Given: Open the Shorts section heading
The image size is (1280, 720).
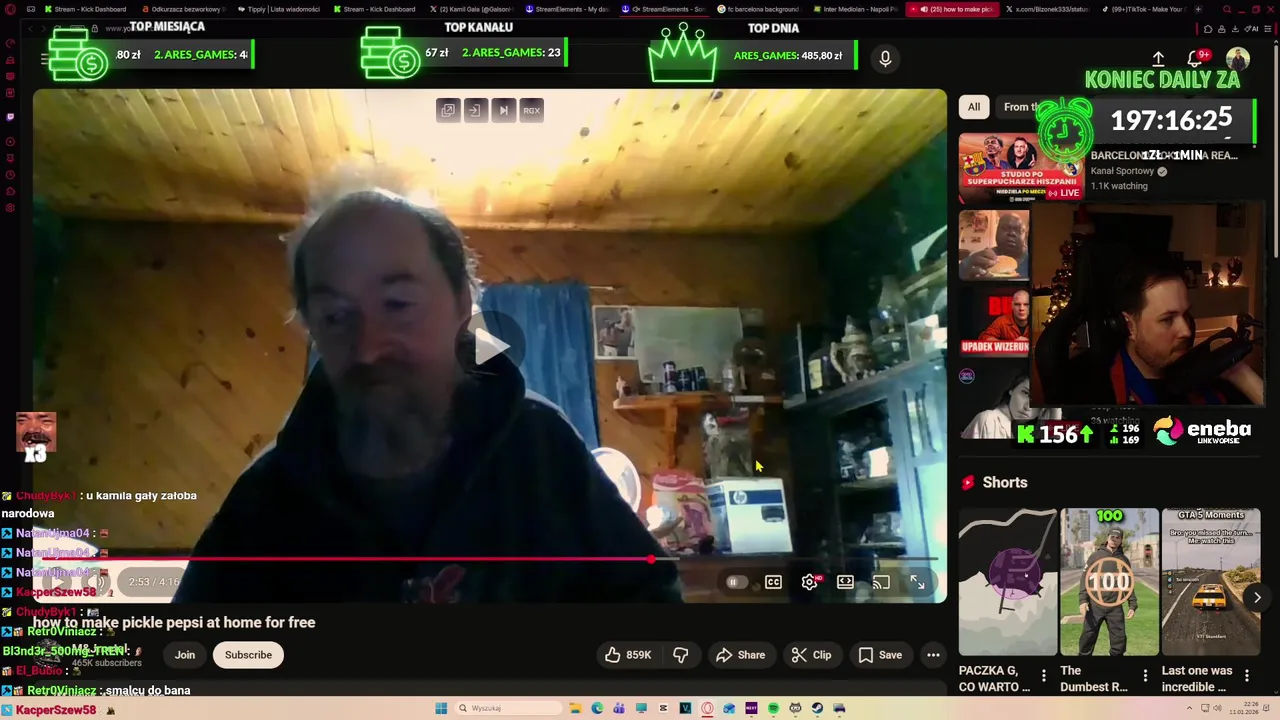Looking at the screenshot, I should [1004, 482].
